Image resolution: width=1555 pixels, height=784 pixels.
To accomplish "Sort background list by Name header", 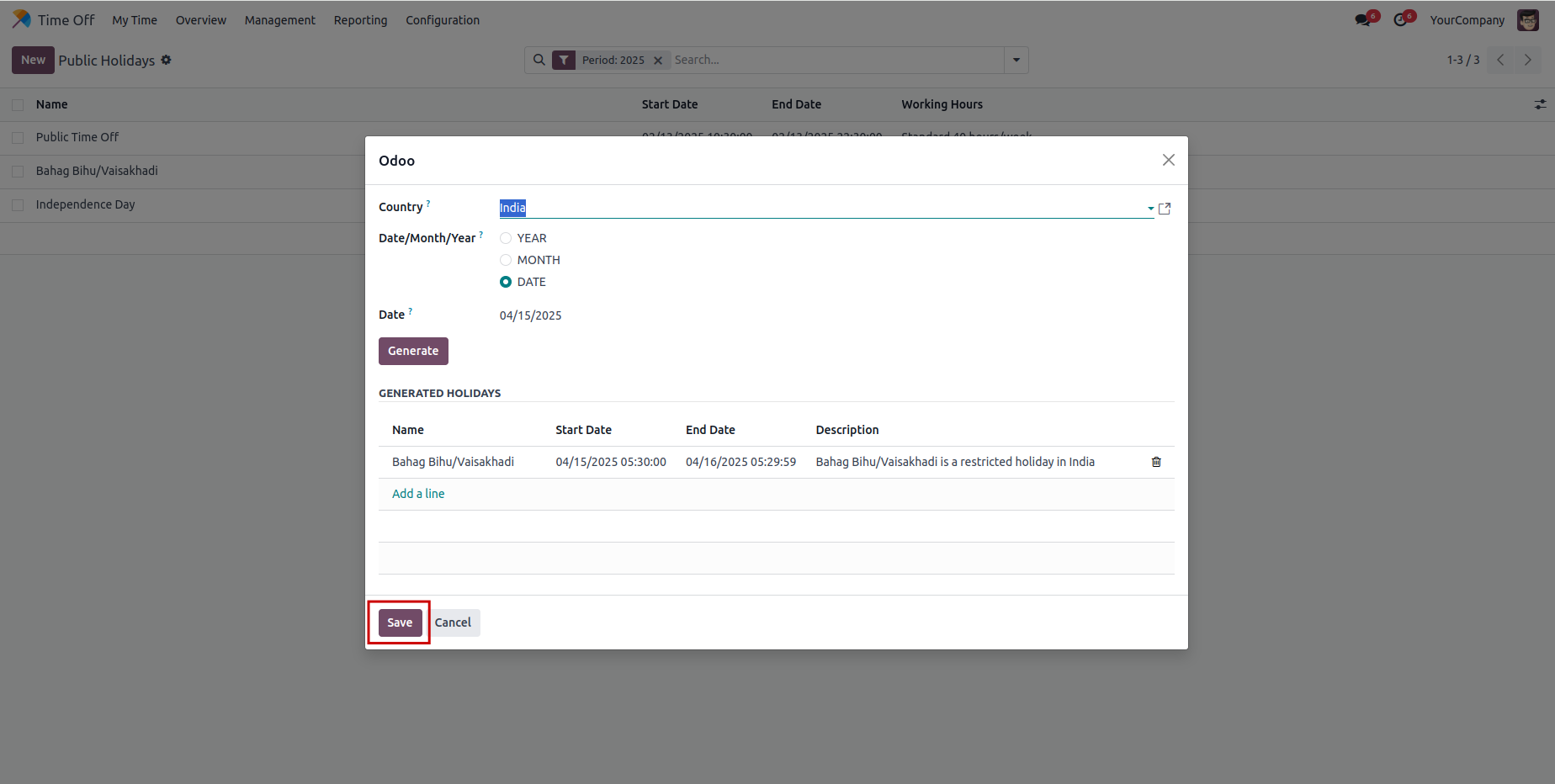I will click(52, 104).
